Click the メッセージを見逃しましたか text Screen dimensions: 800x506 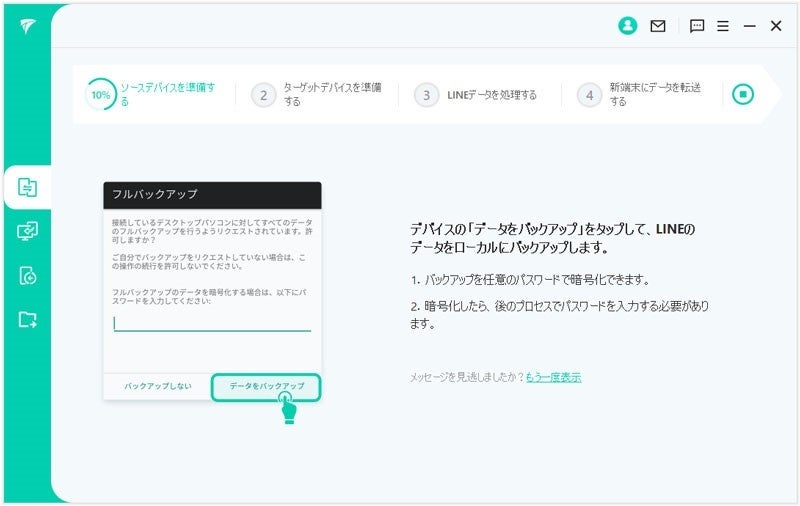pos(467,377)
